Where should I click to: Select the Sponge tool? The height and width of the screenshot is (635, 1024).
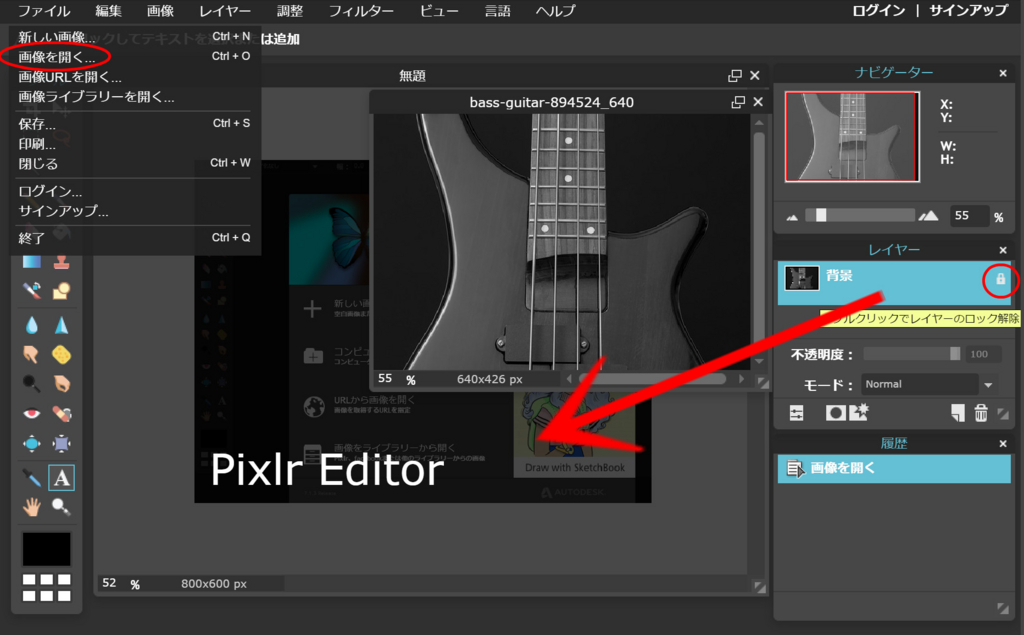click(x=61, y=354)
